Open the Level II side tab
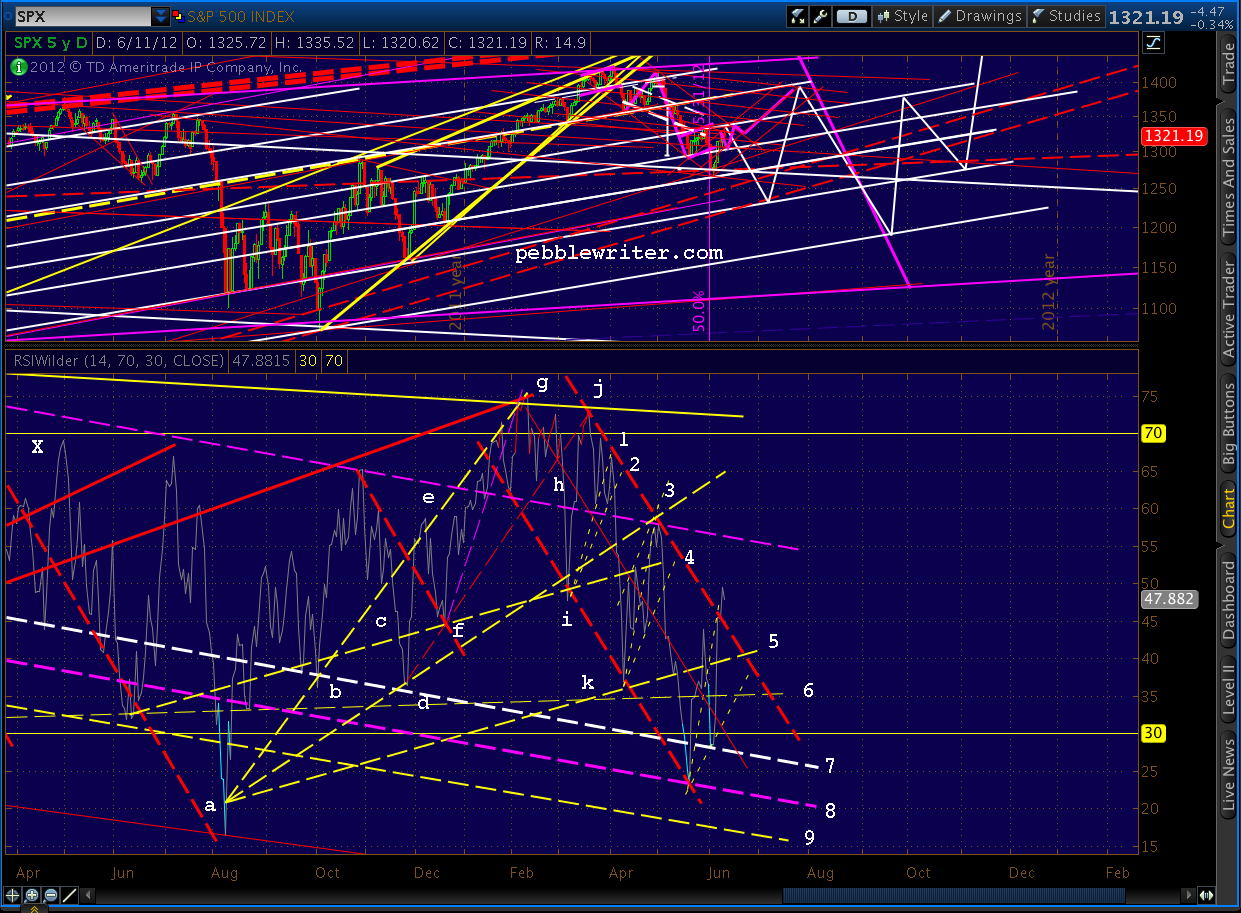1241x913 pixels. coord(1229,688)
